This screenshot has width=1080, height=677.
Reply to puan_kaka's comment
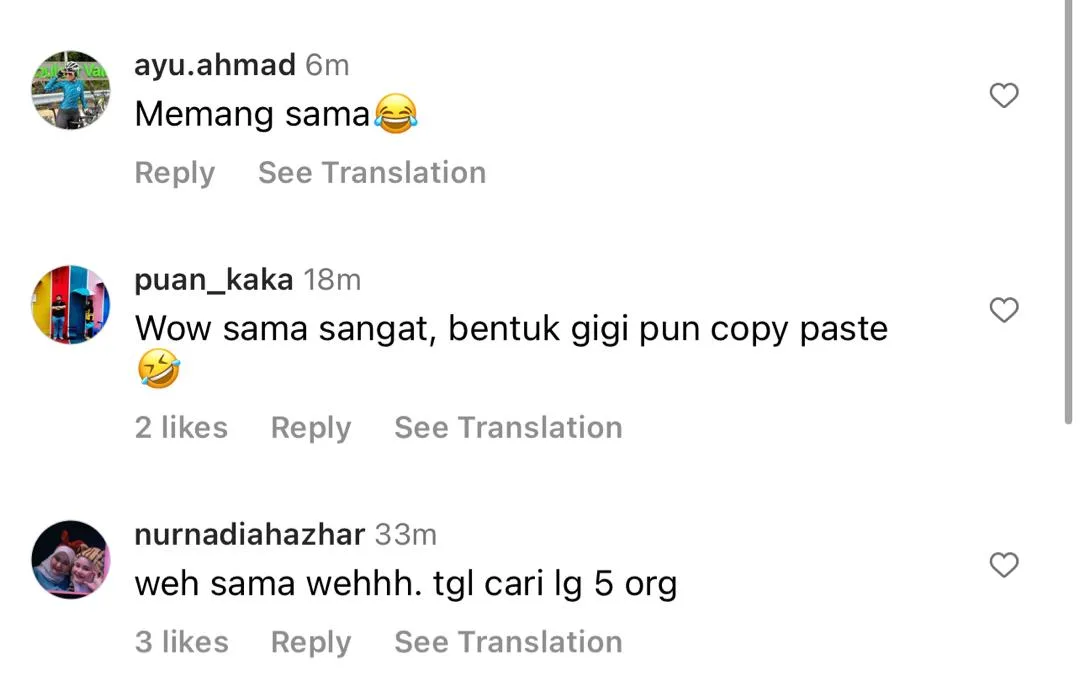click(311, 428)
